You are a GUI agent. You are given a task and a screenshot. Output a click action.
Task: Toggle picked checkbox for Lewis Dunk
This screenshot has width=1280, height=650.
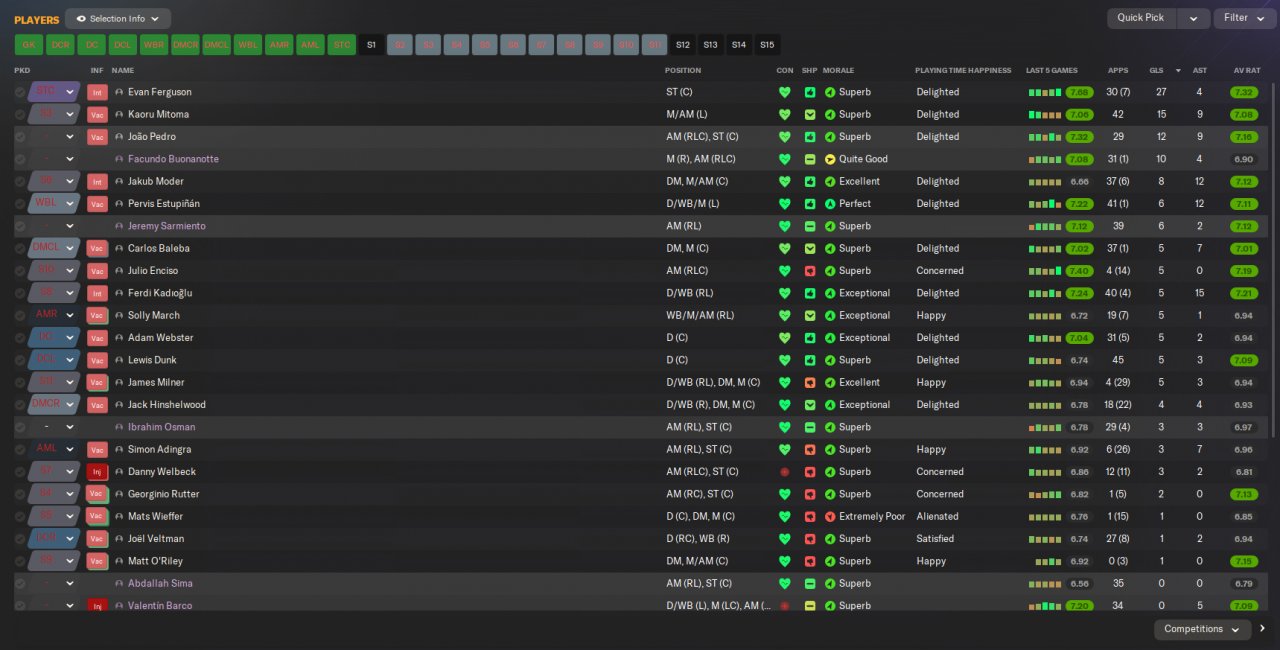[x=20, y=360]
